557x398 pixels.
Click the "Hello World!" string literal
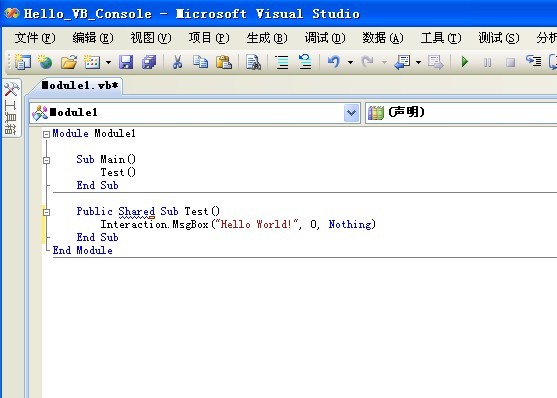coord(256,224)
